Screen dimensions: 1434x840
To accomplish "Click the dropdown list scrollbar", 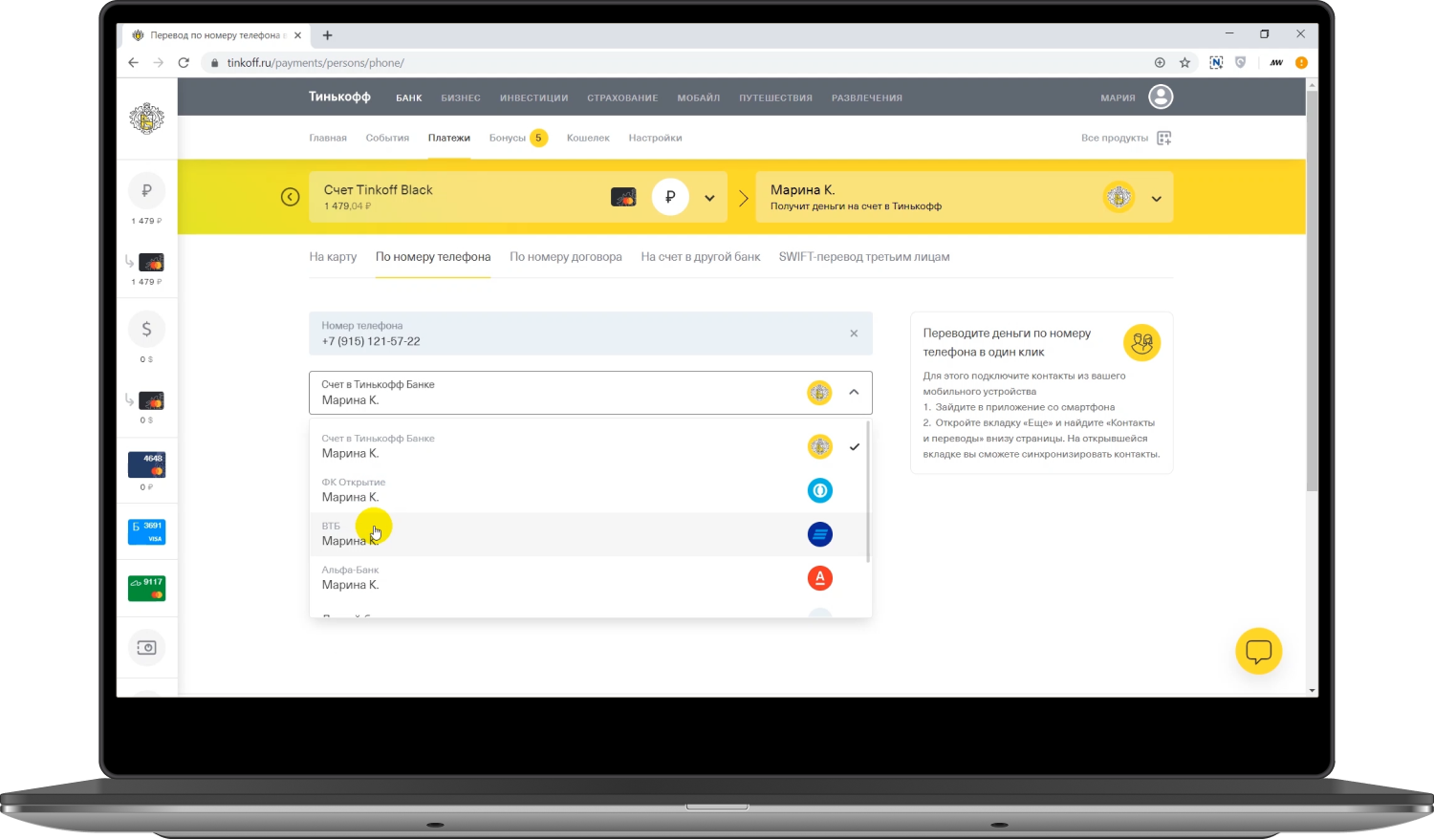I will (x=868, y=491).
